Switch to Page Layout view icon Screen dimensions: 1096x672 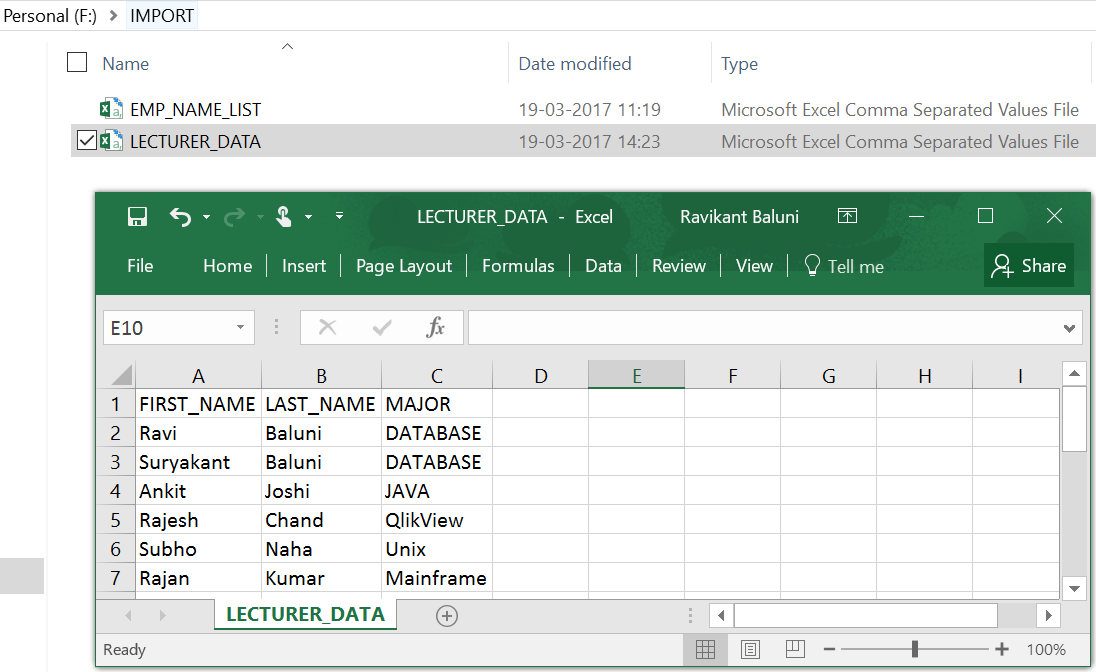(750, 650)
